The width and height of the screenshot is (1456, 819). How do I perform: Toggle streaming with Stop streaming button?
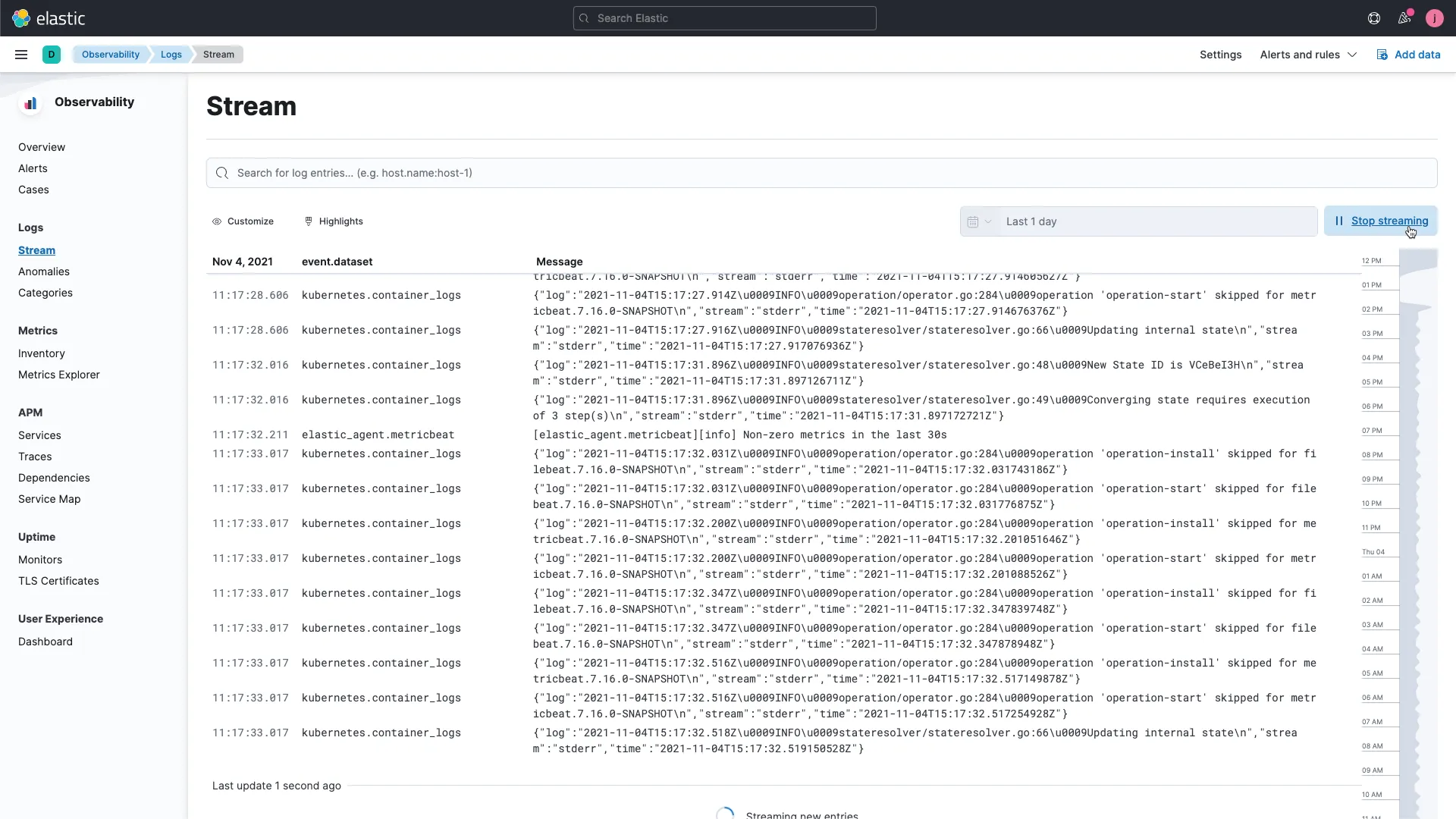point(1383,220)
